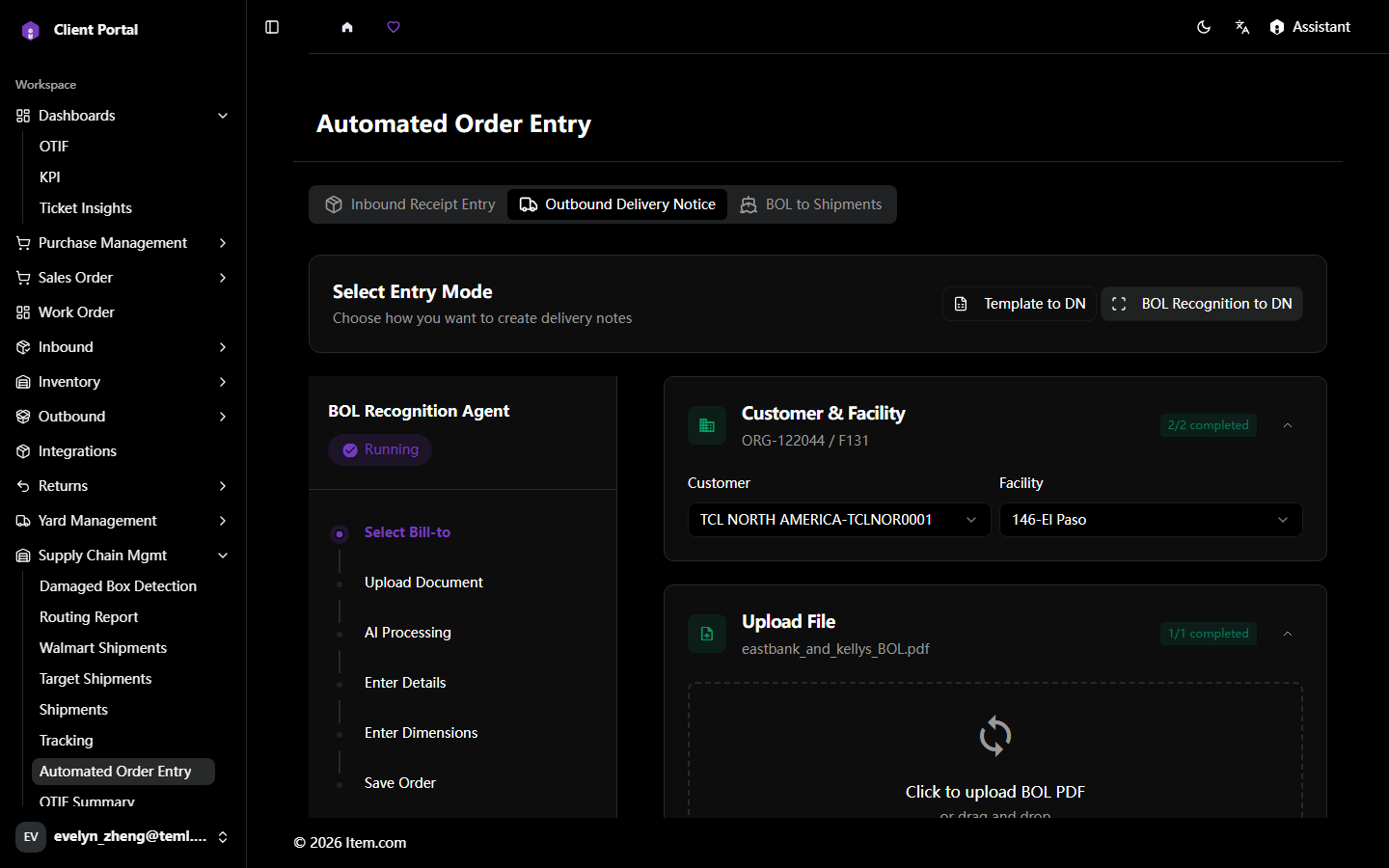Open the language translate icon
The height and width of the screenshot is (868, 1389).
1242,27
